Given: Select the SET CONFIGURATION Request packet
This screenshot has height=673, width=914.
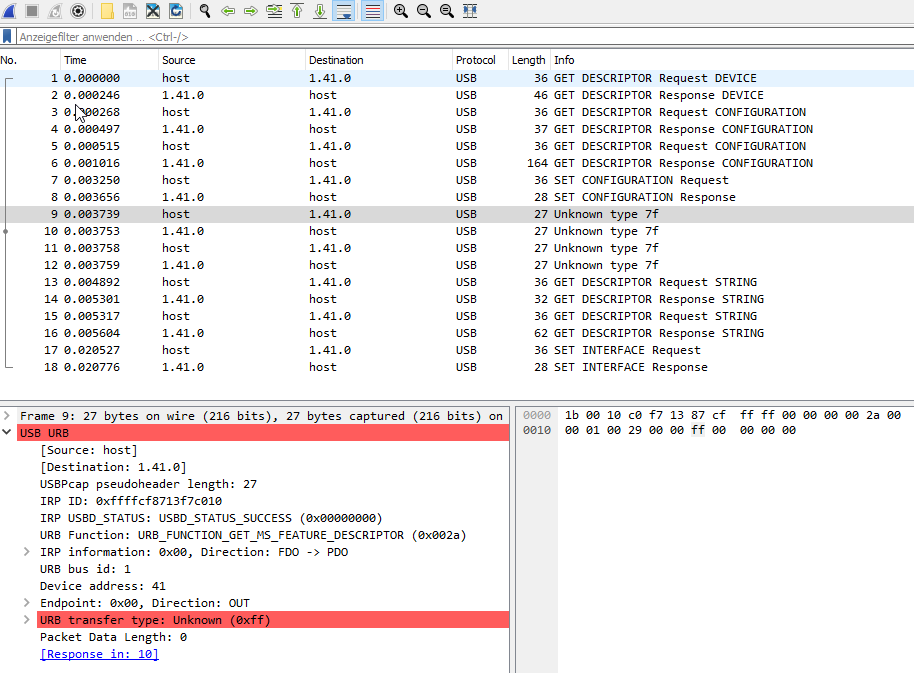Looking at the screenshot, I should click(300, 179).
